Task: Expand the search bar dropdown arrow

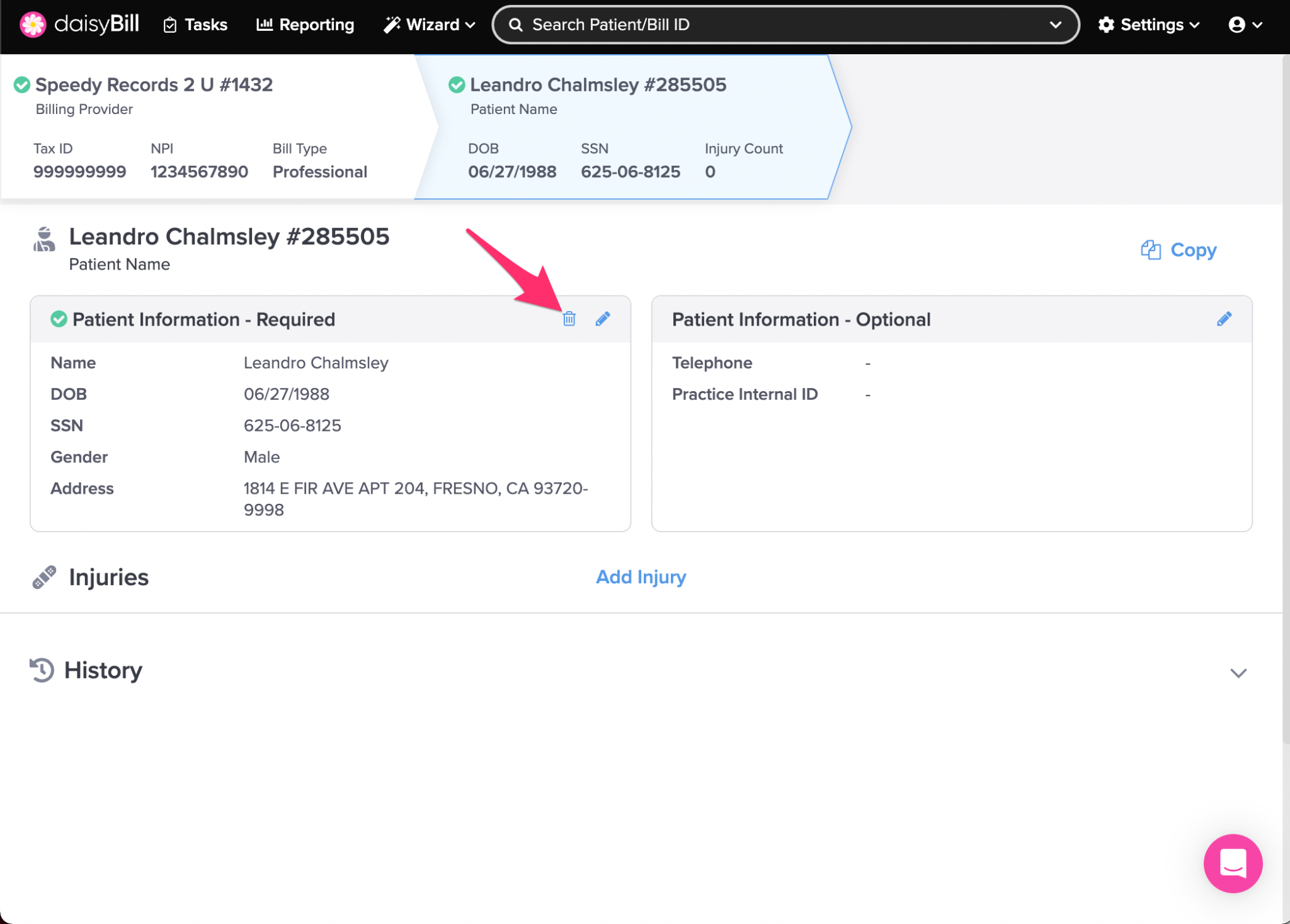Action: click(1056, 25)
